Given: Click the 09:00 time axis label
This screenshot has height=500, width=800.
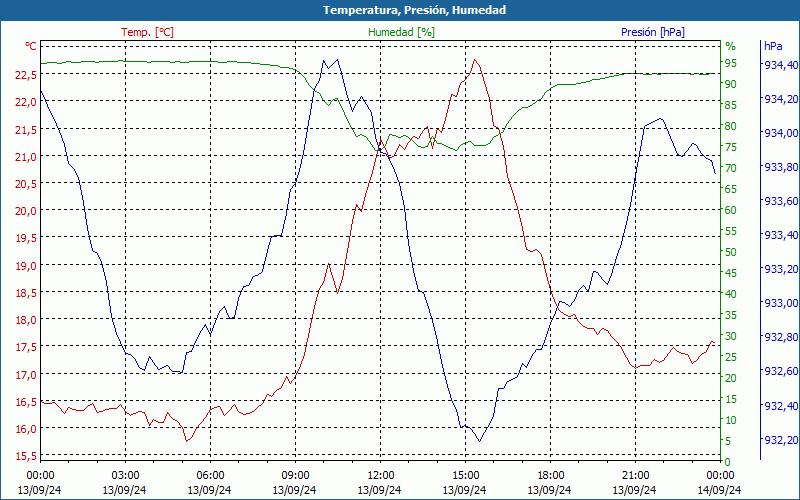Looking at the screenshot, I should (295, 476).
